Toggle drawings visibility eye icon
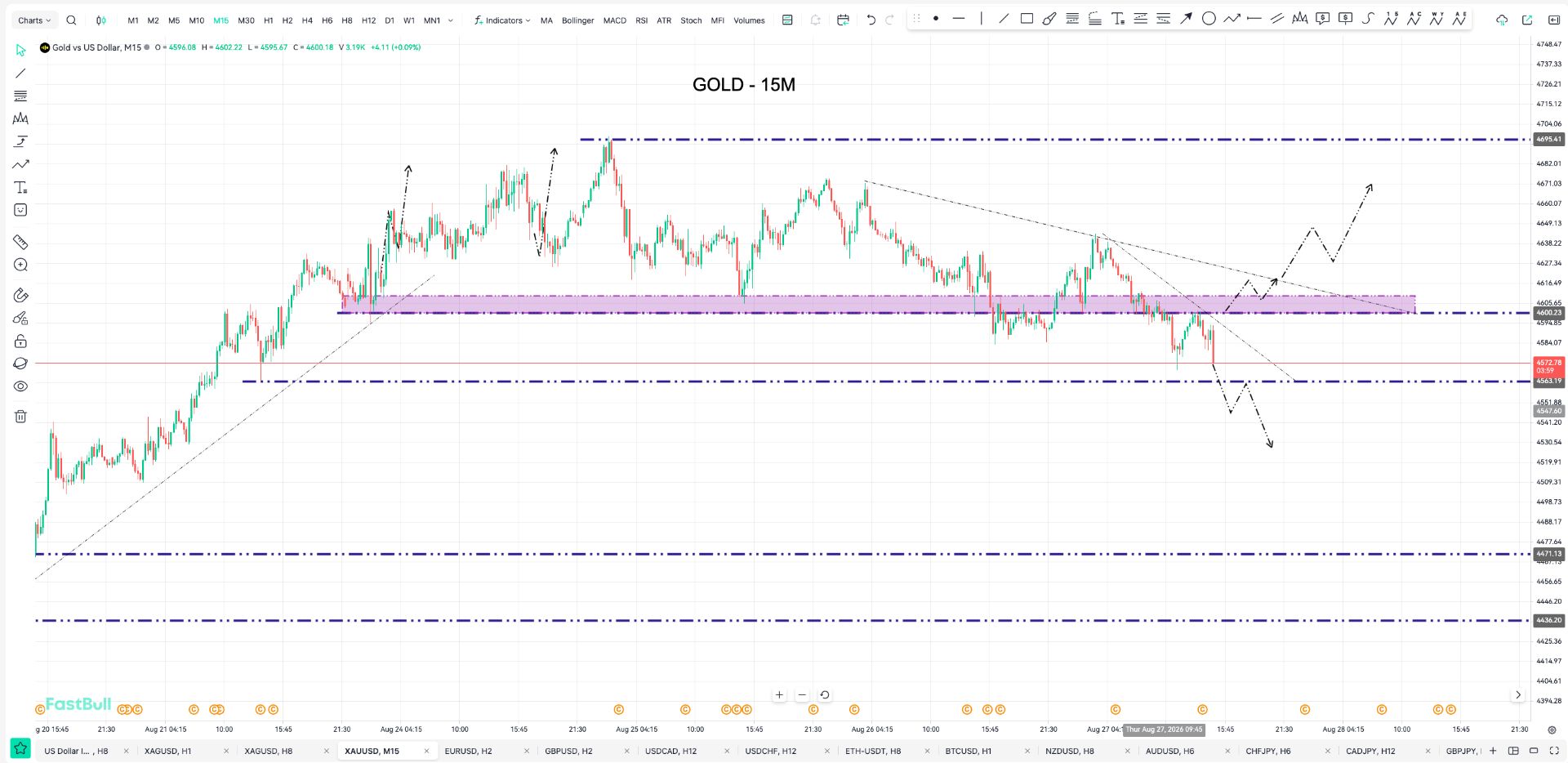The image size is (1568, 763). [x=20, y=386]
